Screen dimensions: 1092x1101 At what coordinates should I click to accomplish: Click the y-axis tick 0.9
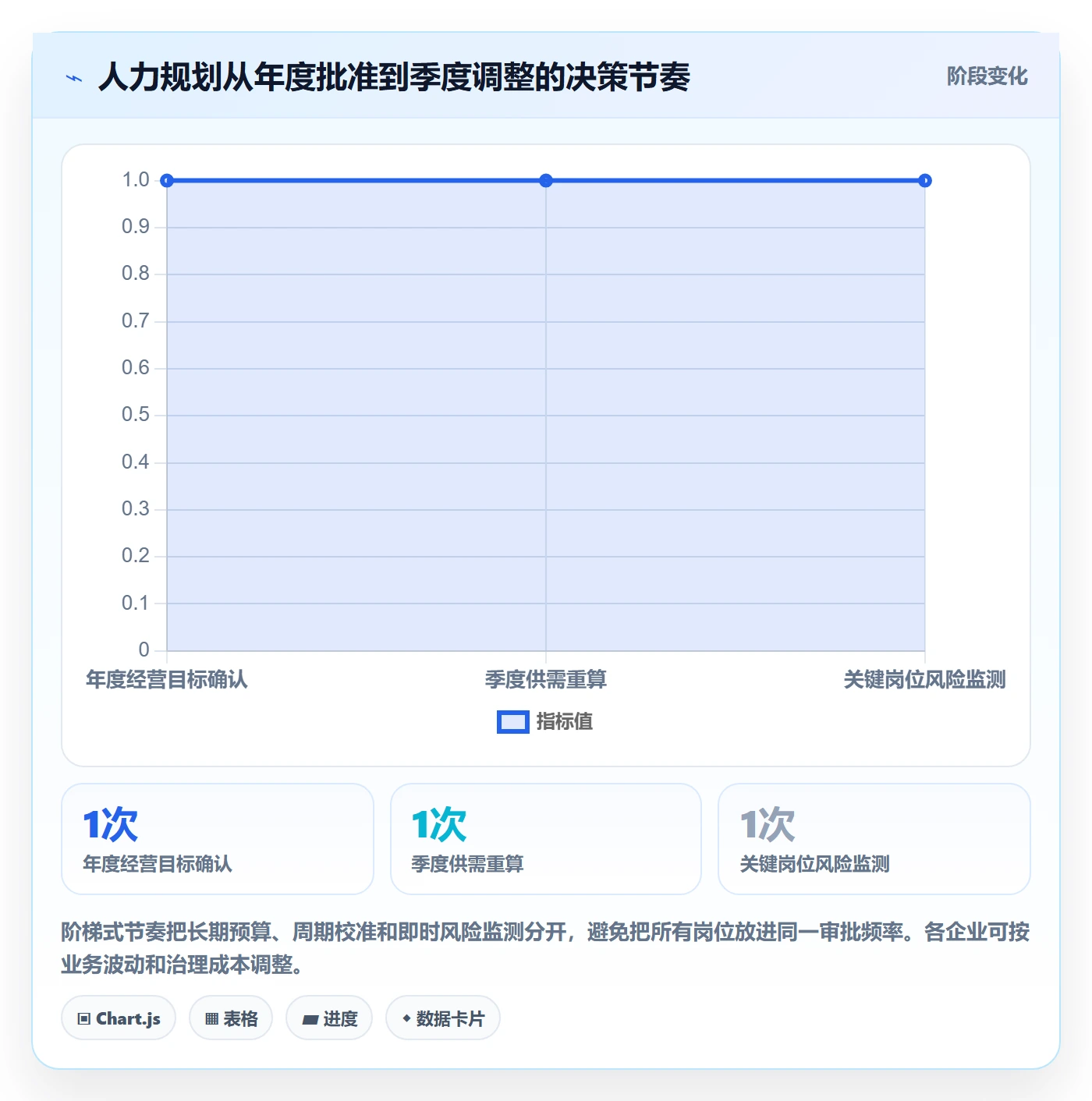pos(136,227)
